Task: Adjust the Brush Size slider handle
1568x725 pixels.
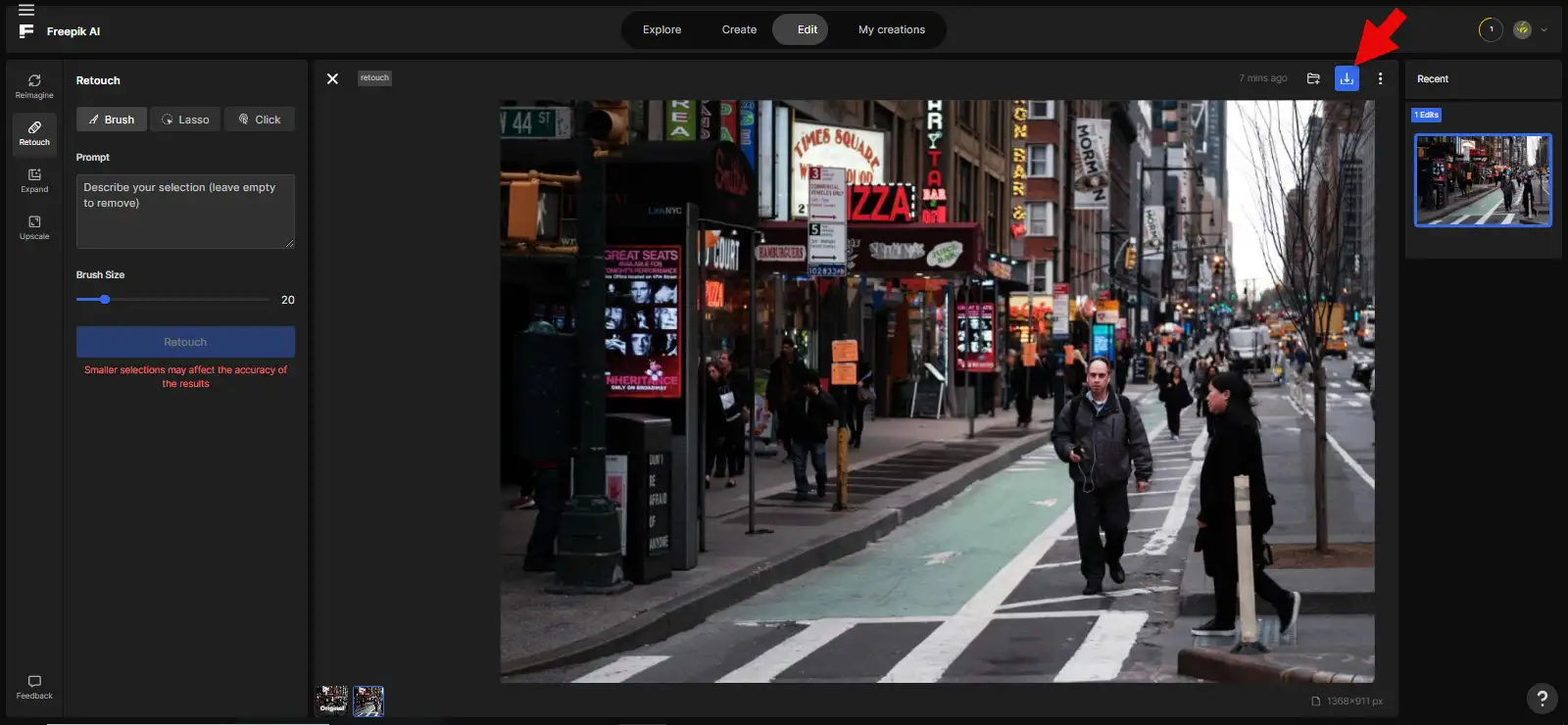Action: (x=105, y=299)
